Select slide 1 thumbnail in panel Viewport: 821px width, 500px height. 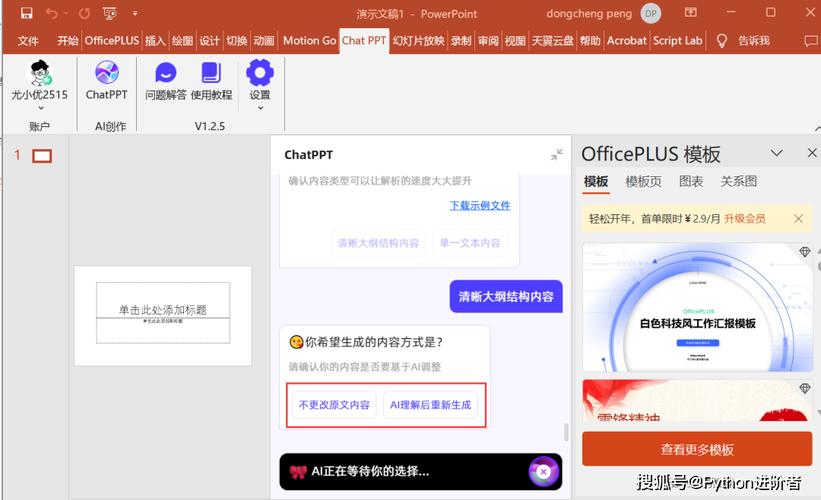tap(42, 156)
